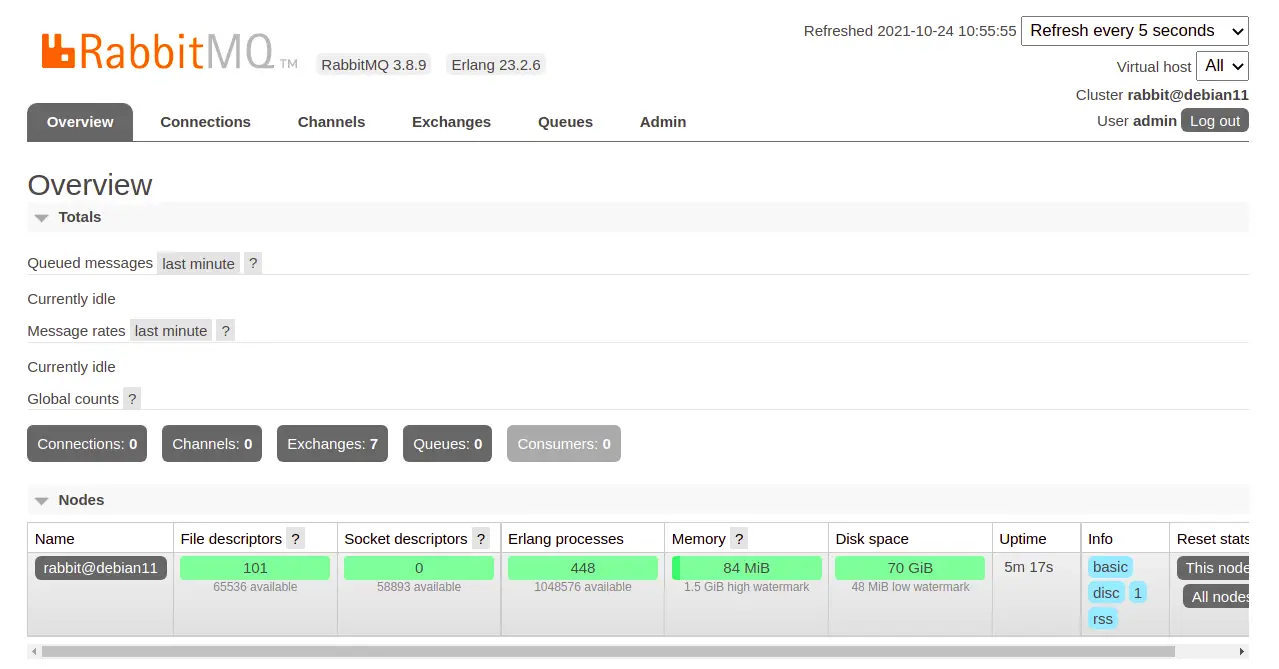Click the Channels: 0 count button
The height and width of the screenshot is (669, 1279).
point(212,444)
